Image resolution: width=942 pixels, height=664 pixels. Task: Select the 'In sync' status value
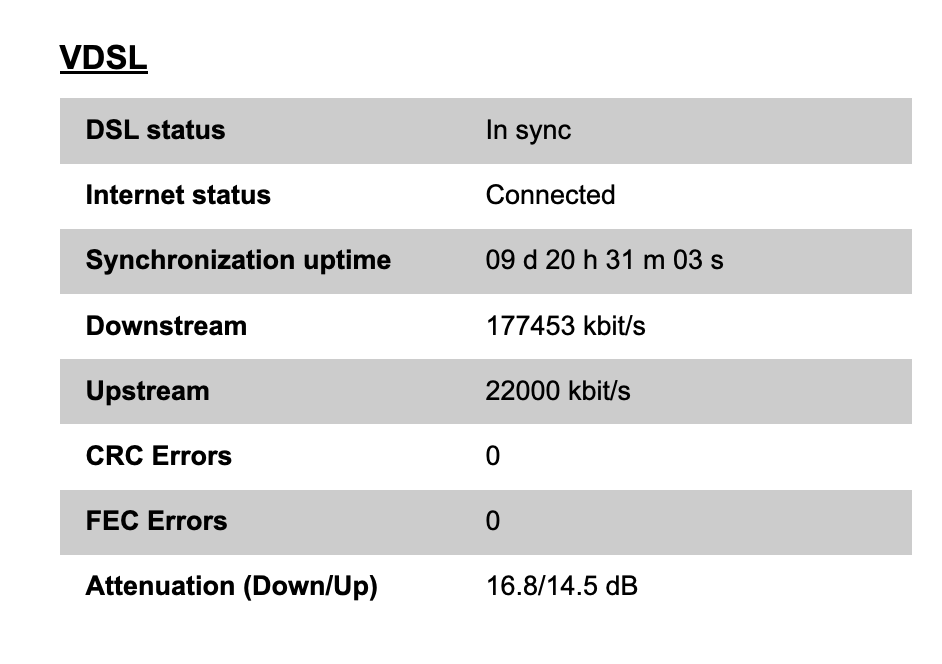[x=528, y=130]
